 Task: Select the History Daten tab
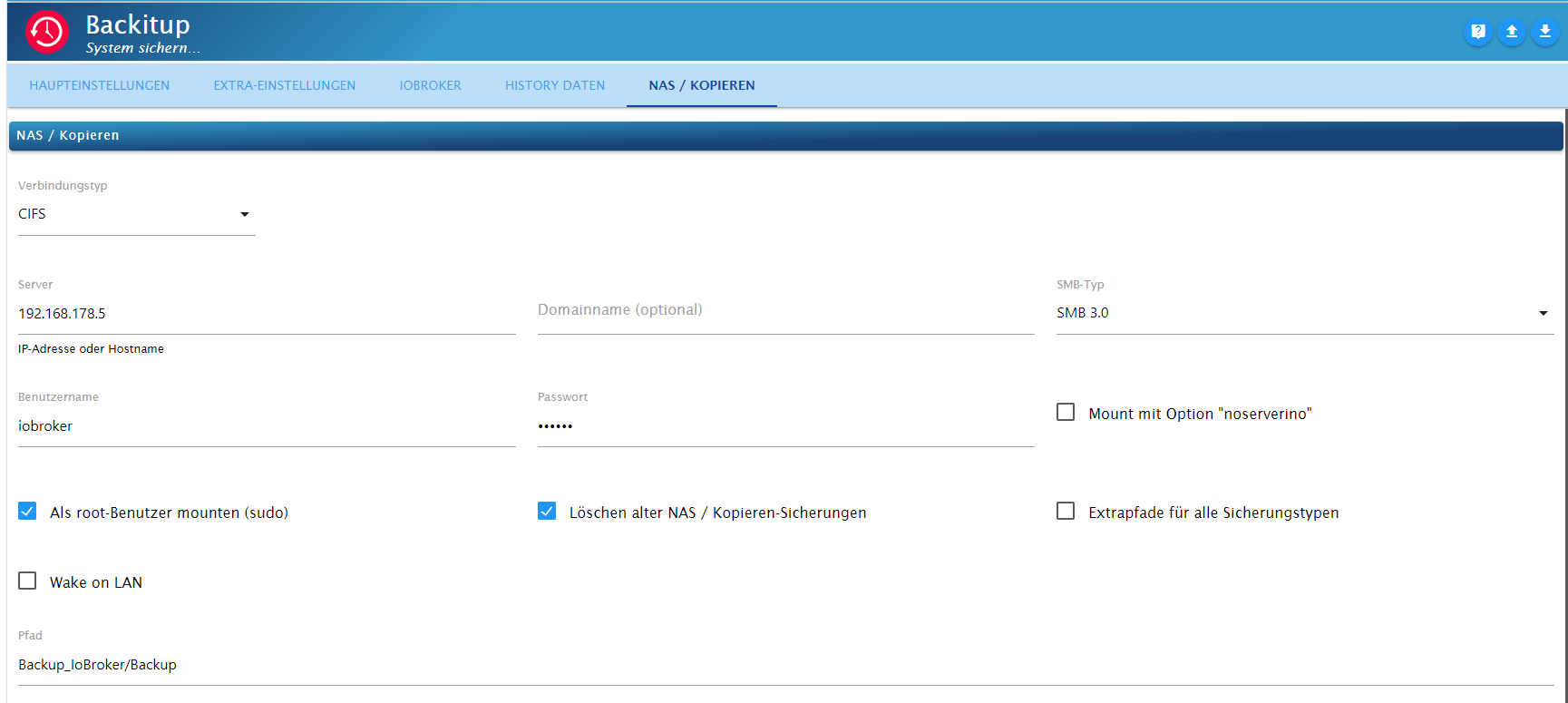point(555,85)
